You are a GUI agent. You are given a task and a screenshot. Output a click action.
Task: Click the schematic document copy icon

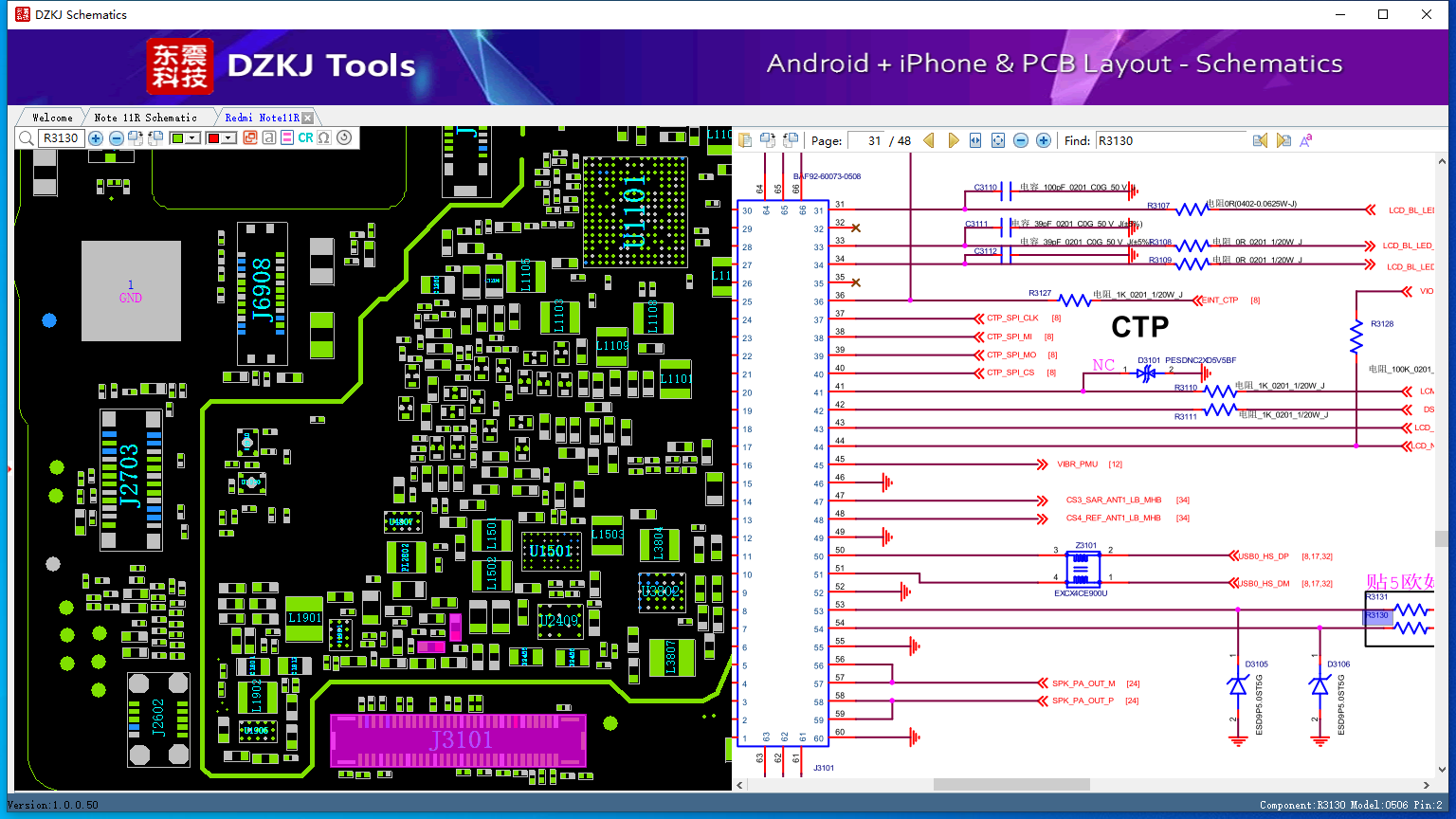coord(745,140)
